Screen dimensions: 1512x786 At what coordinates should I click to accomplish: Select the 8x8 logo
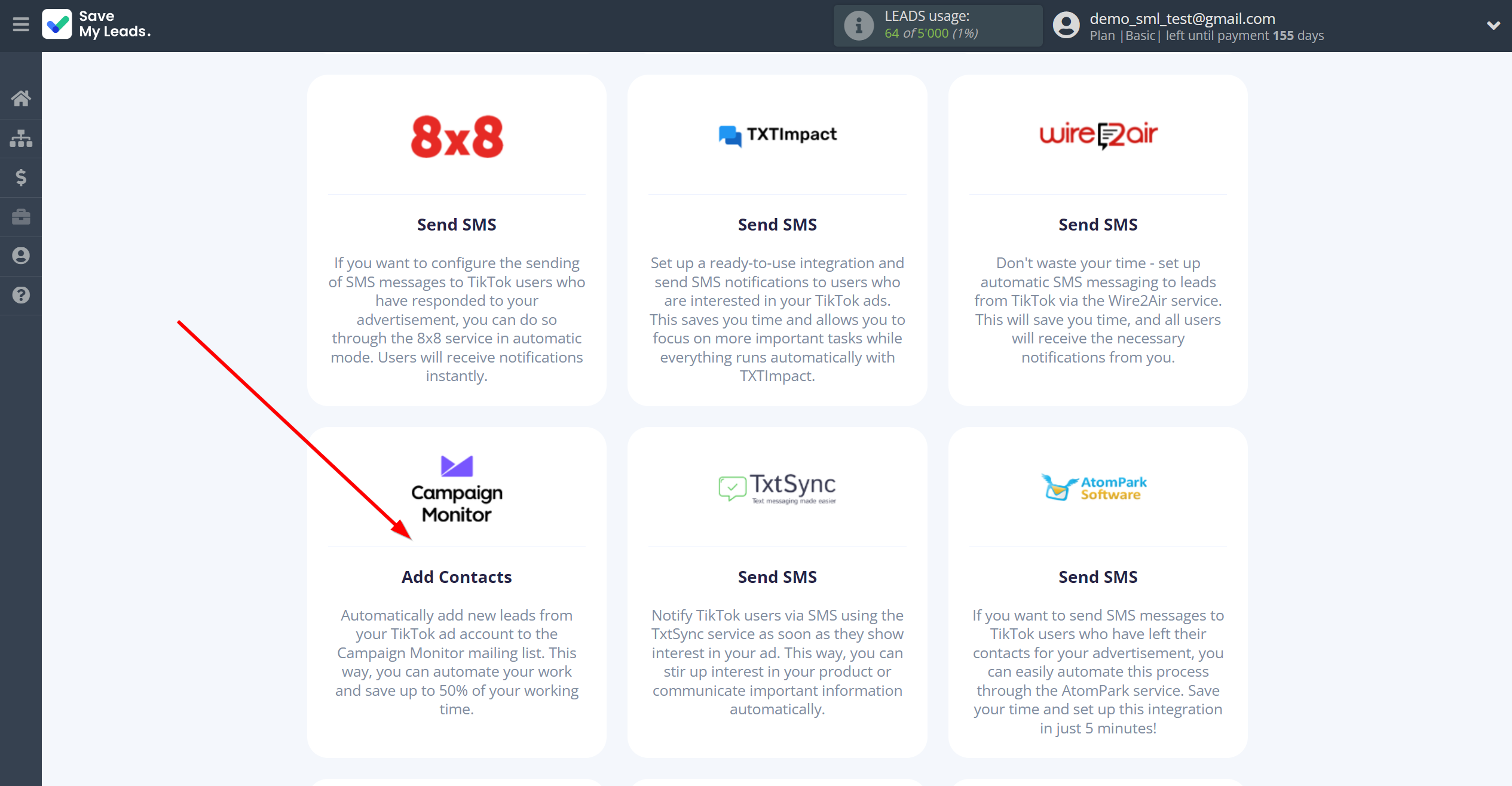point(457,137)
